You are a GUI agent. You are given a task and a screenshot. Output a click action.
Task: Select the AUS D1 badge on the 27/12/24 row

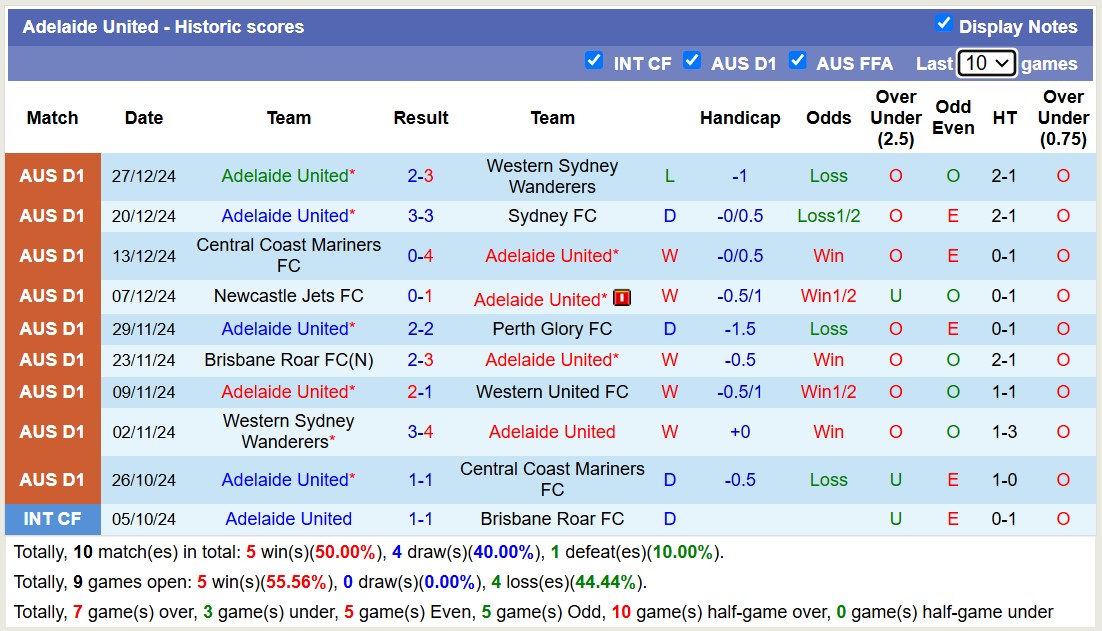point(52,175)
